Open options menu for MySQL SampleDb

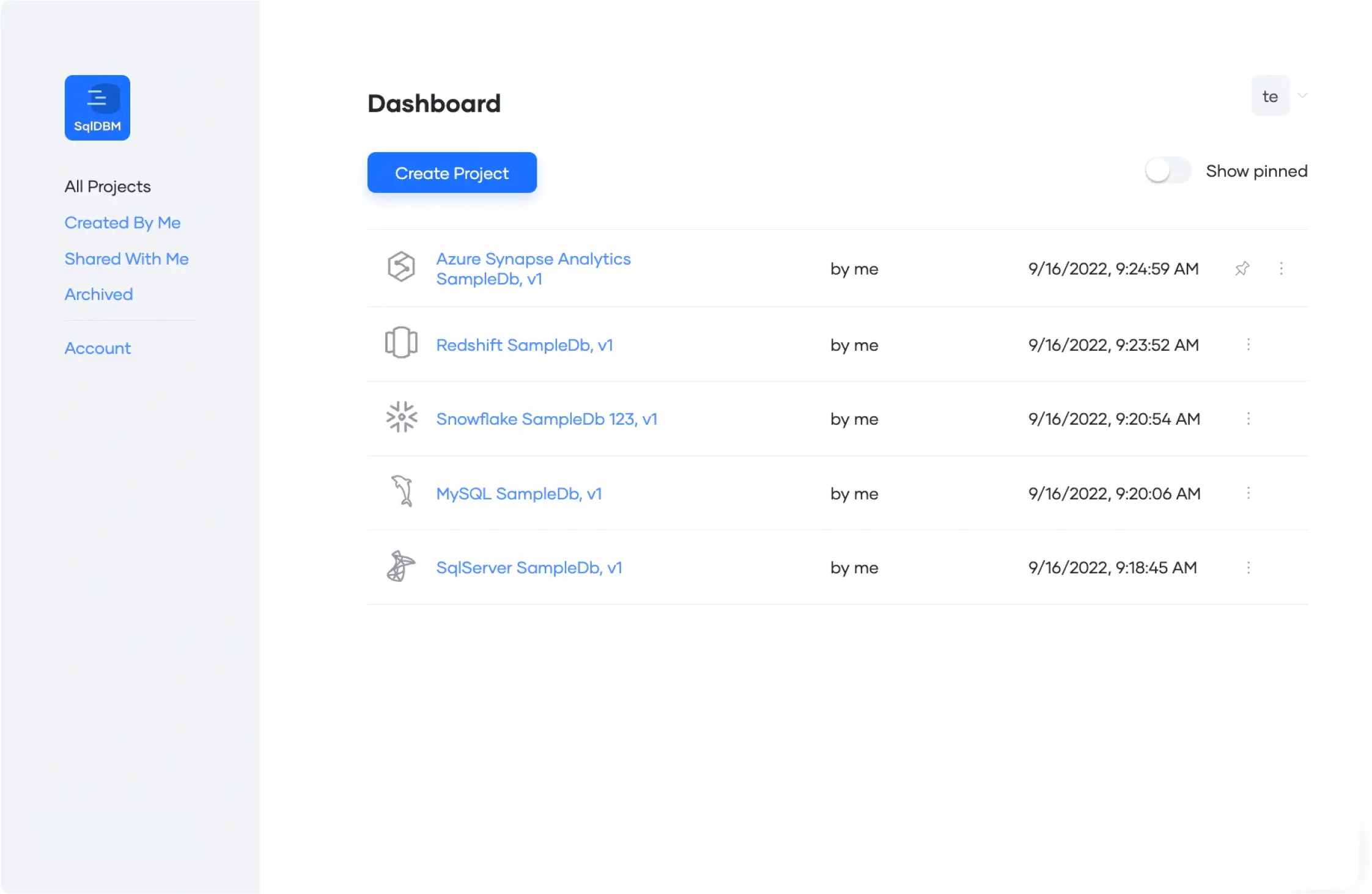tap(1248, 493)
